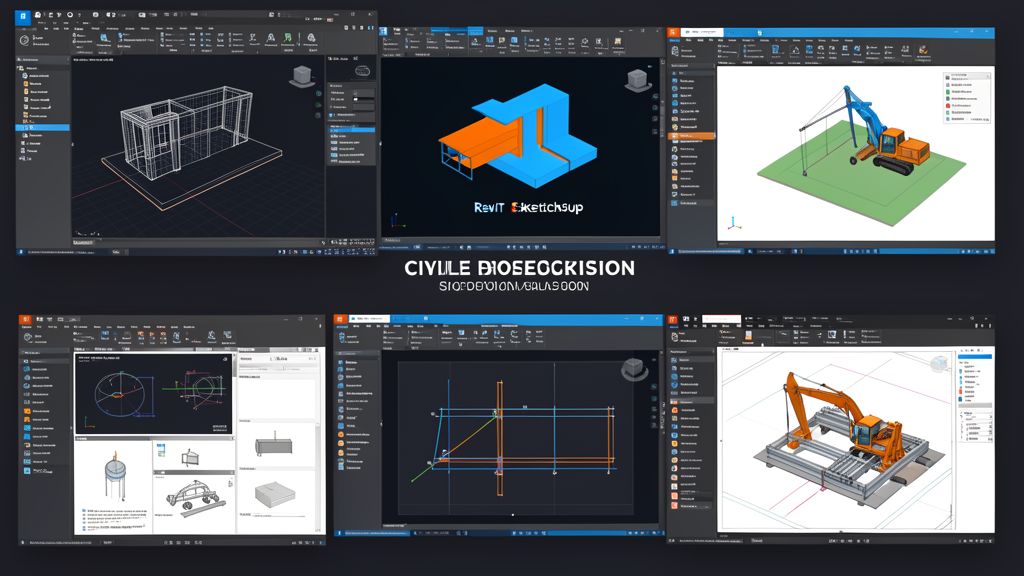The width and height of the screenshot is (1024, 576).
Task: Collapse the left browser panel header in the wireframe window
Action: point(42,59)
